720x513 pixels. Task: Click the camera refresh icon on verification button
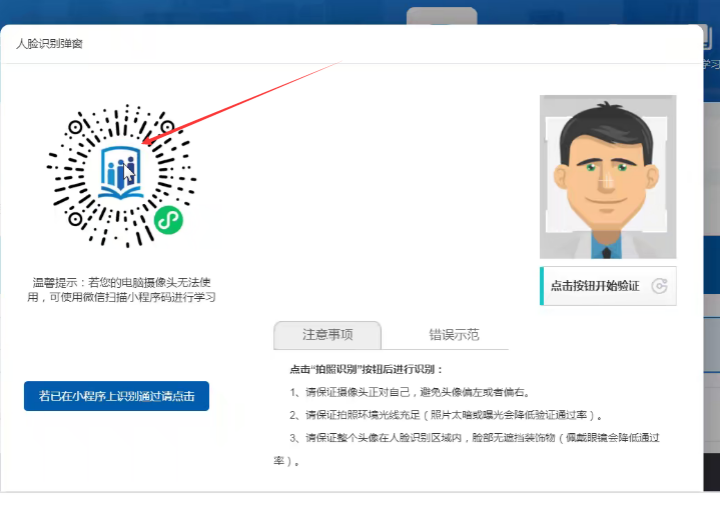pyautogui.click(x=659, y=286)
